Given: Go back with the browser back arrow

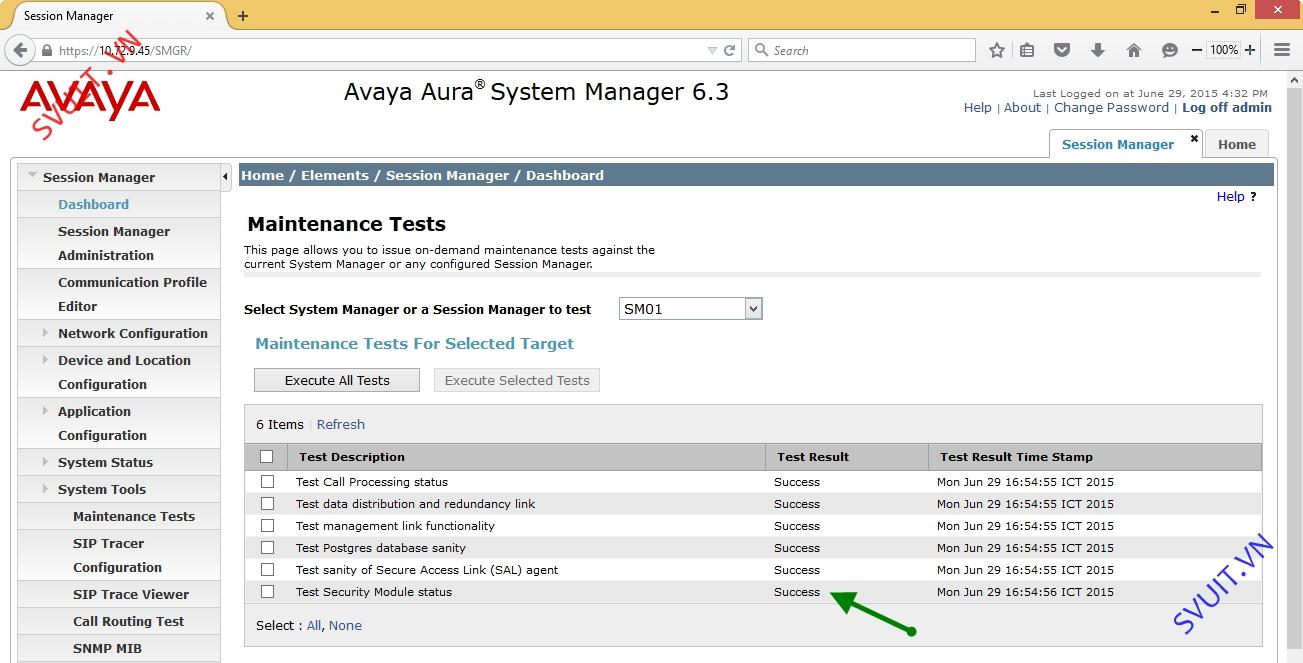Looking at the screenshot, I should pyautogui.click(x=19, y=50).
